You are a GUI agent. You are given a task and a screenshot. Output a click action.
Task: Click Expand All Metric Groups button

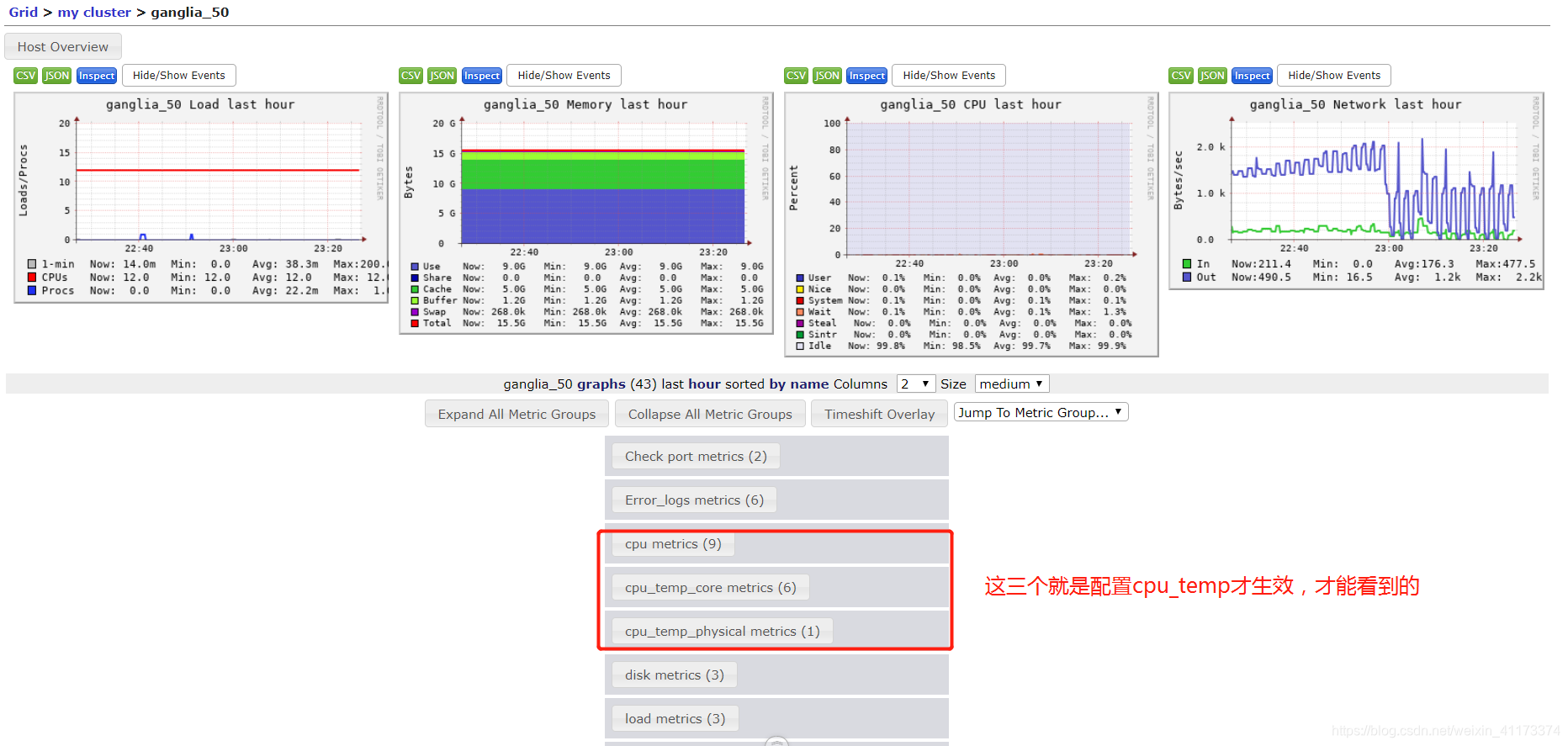[516, 414]
